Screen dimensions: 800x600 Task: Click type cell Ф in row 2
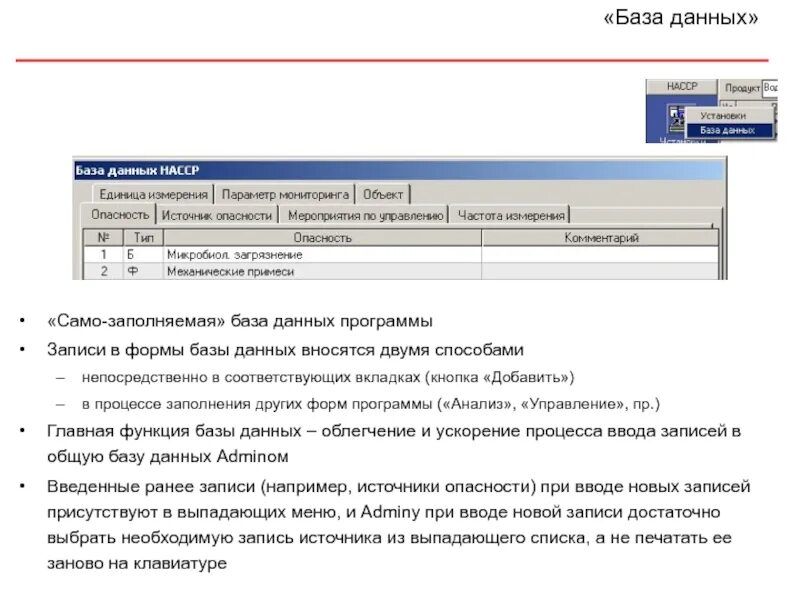[x=143, y=271]
